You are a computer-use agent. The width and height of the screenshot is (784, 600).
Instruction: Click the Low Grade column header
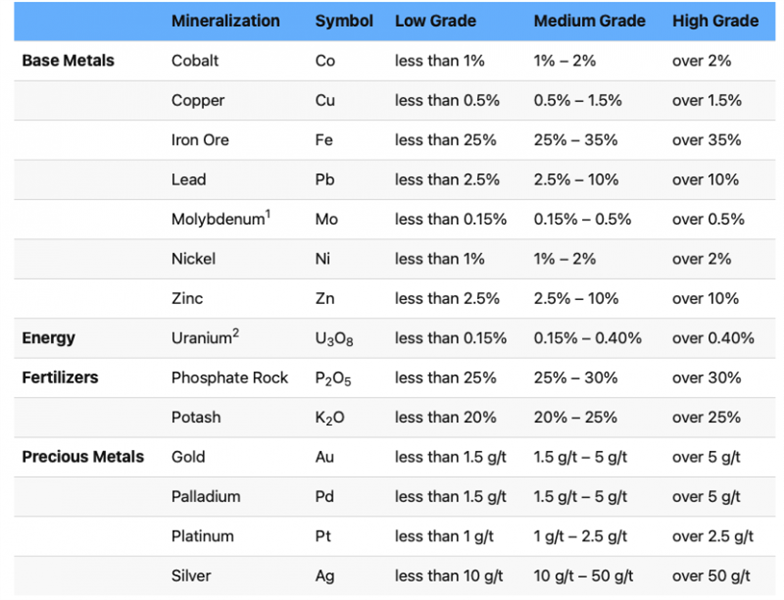tap(436, 21)
